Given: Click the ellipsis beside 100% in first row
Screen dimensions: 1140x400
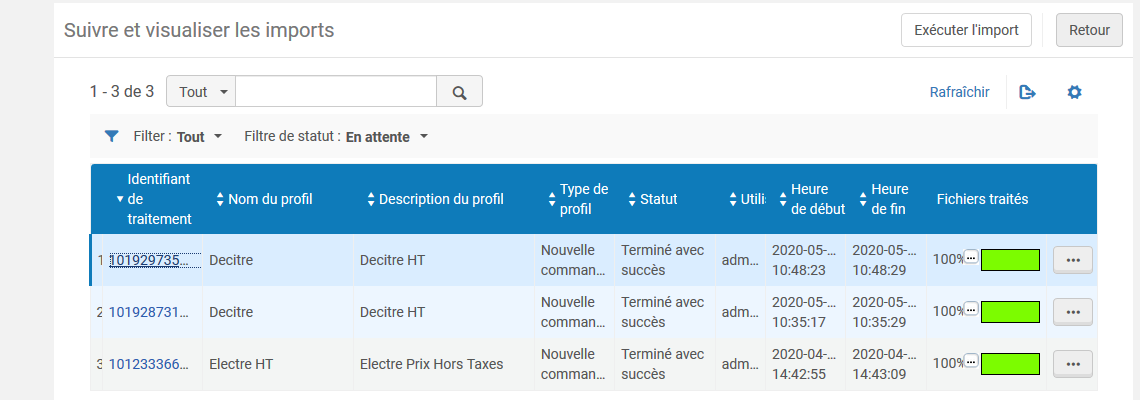Looking at the screenshot, I should pos(971,259).
